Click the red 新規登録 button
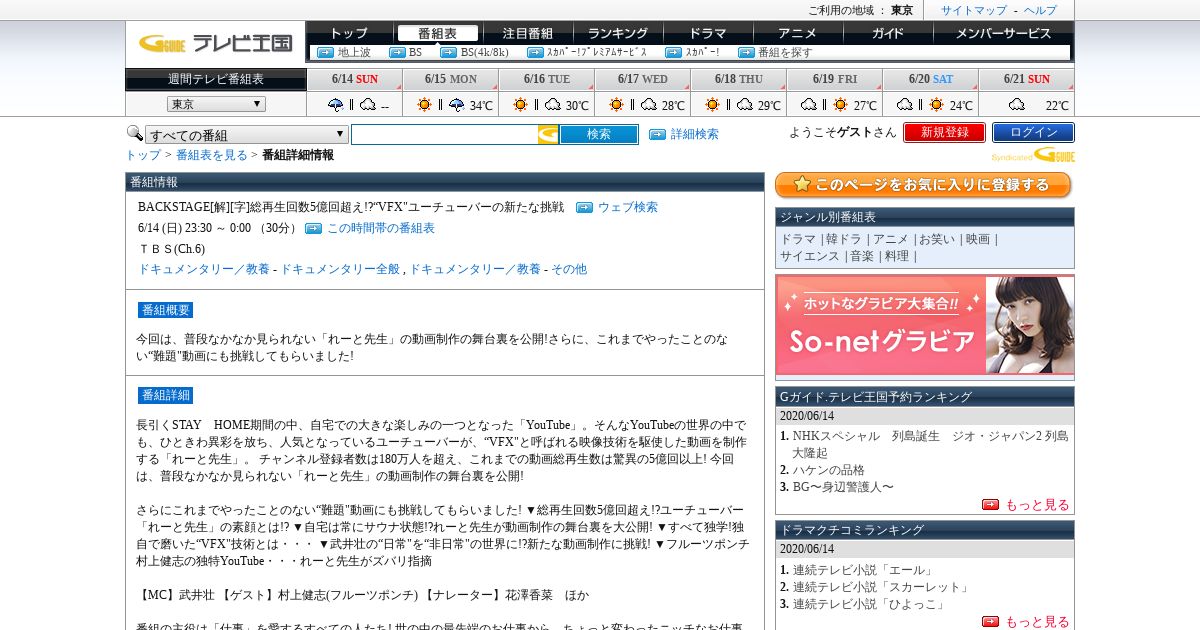The image size is (1200, 630). coord(944,132)
